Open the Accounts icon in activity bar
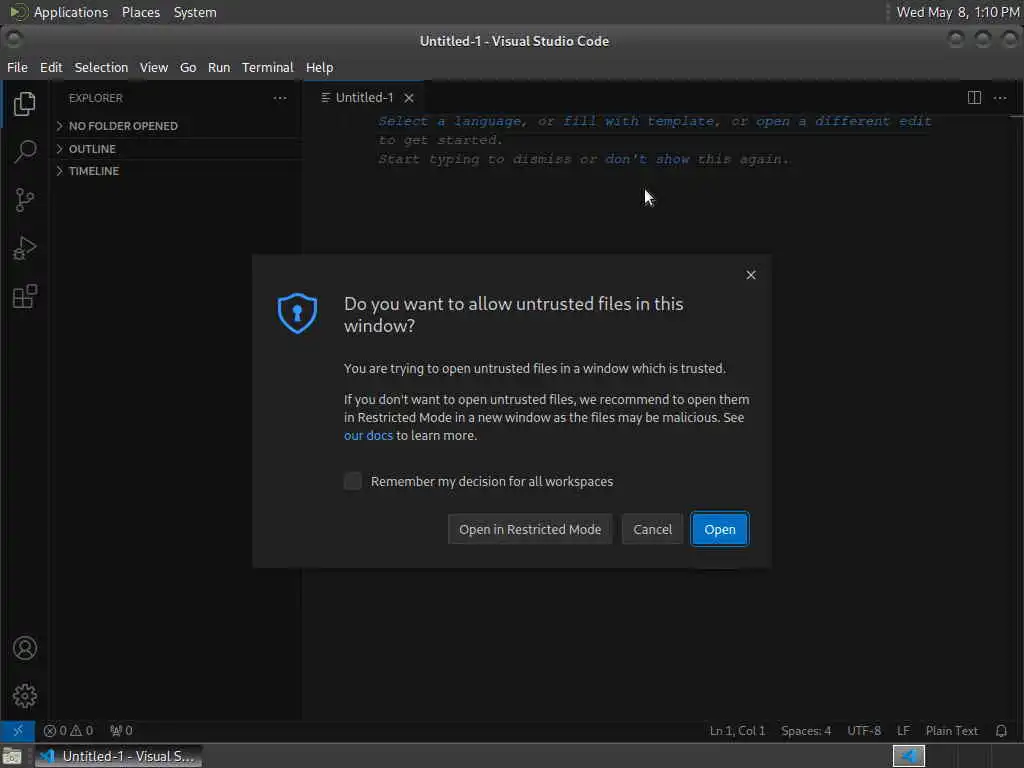The height and width of the screenshot is (768, 1024). coord(25,648)
